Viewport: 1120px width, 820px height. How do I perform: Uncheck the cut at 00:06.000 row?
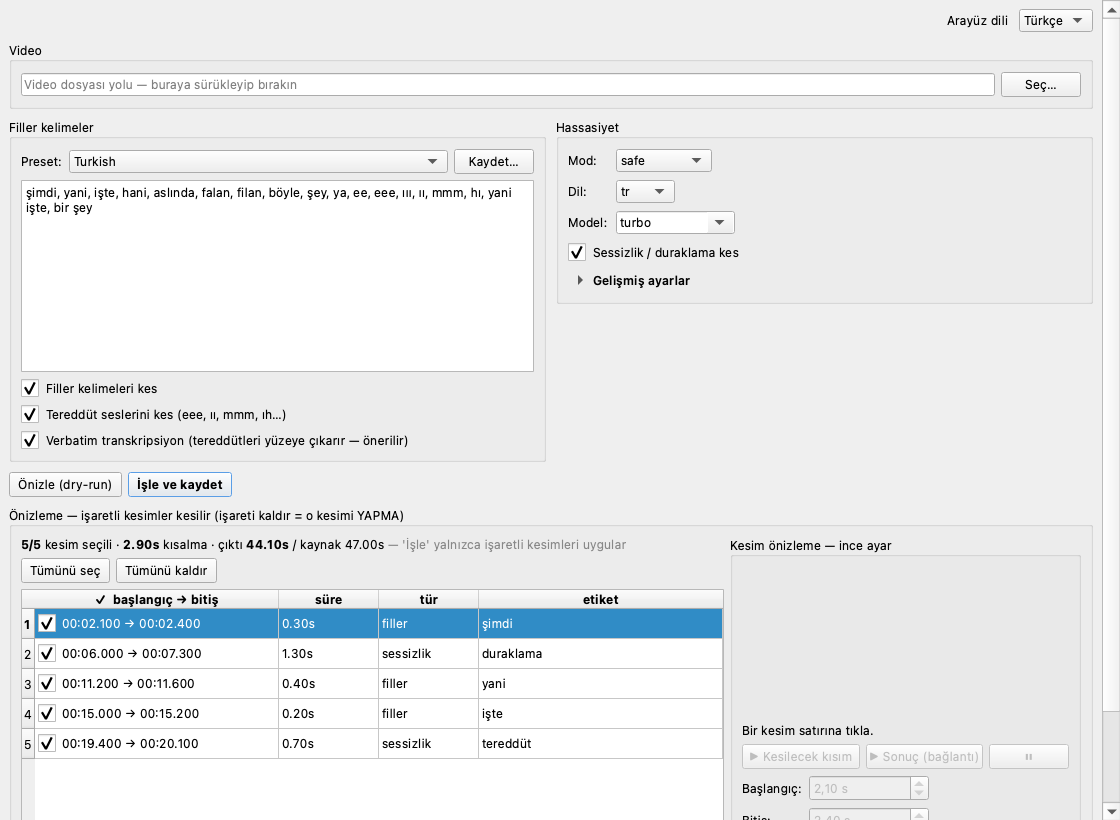(x=47, y=654)
